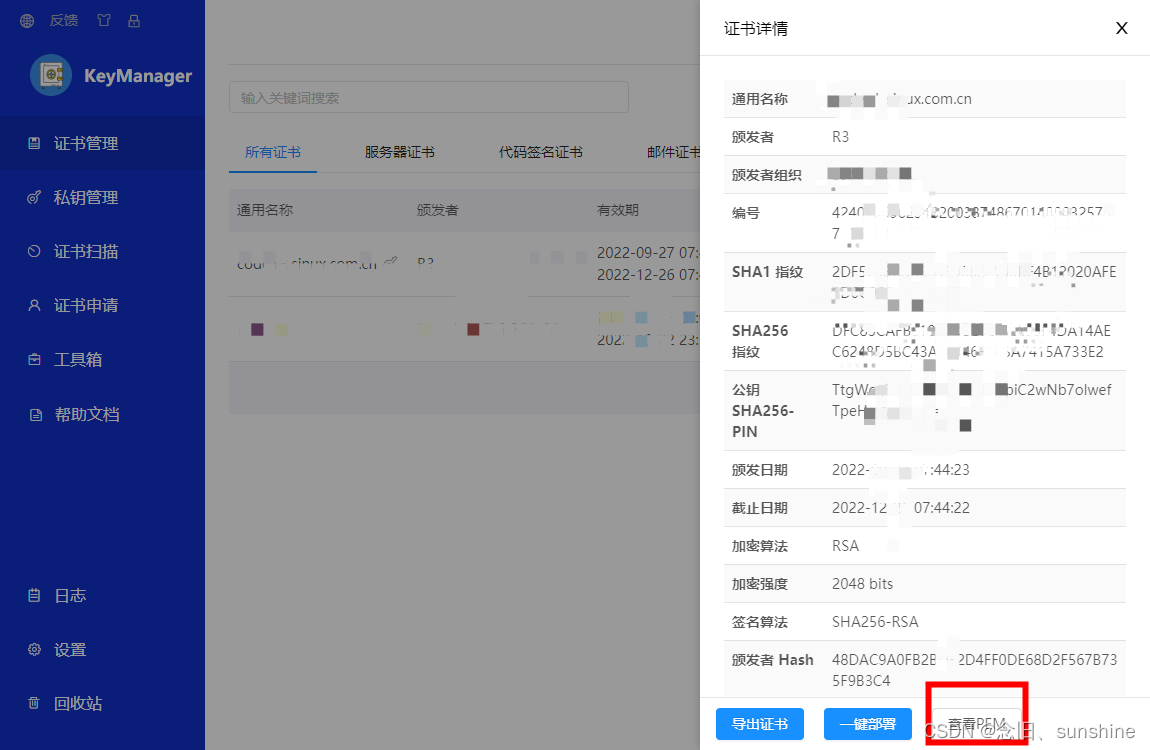Click the globe language icon
This screenshot has width=1150, height=750.
point(26,19)
